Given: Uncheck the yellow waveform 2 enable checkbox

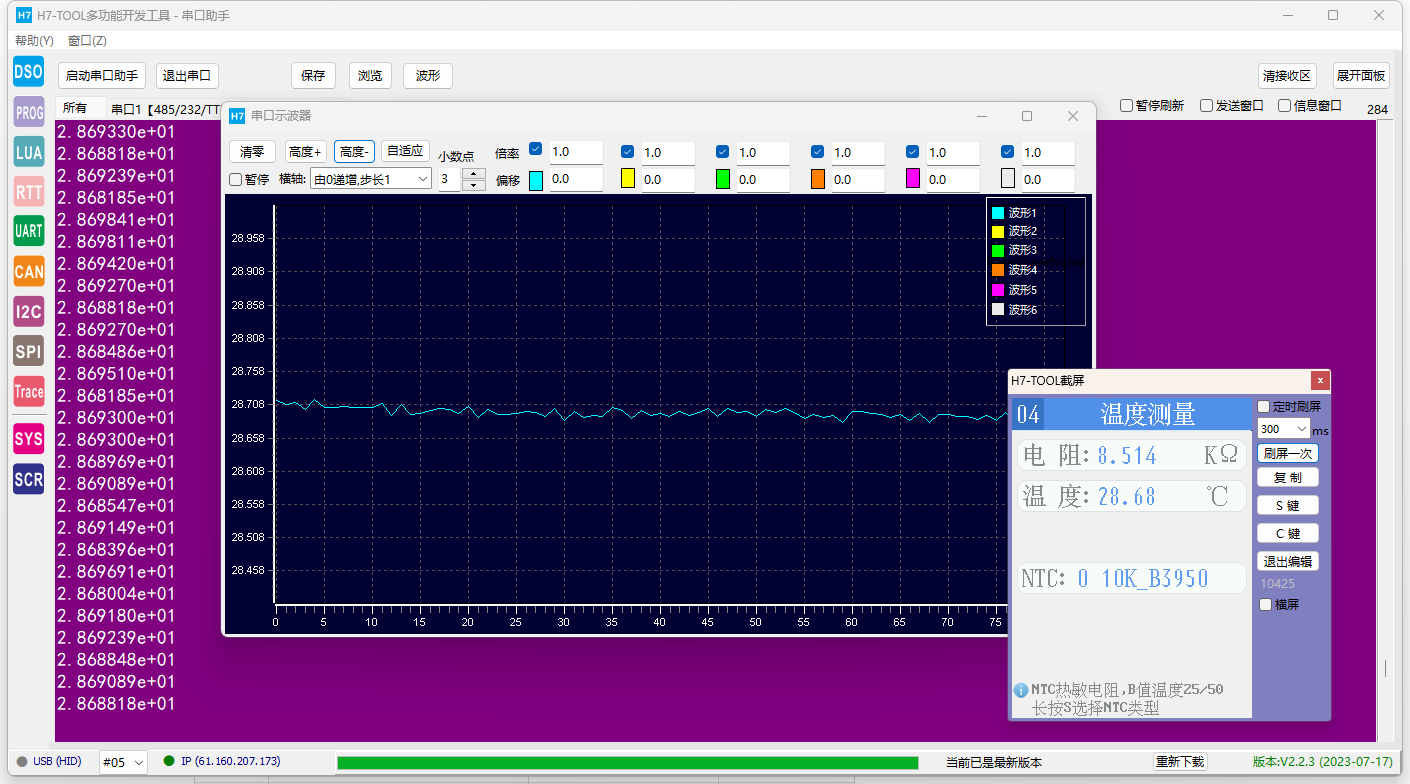Looking at the screenshot, I should [627, 151].
